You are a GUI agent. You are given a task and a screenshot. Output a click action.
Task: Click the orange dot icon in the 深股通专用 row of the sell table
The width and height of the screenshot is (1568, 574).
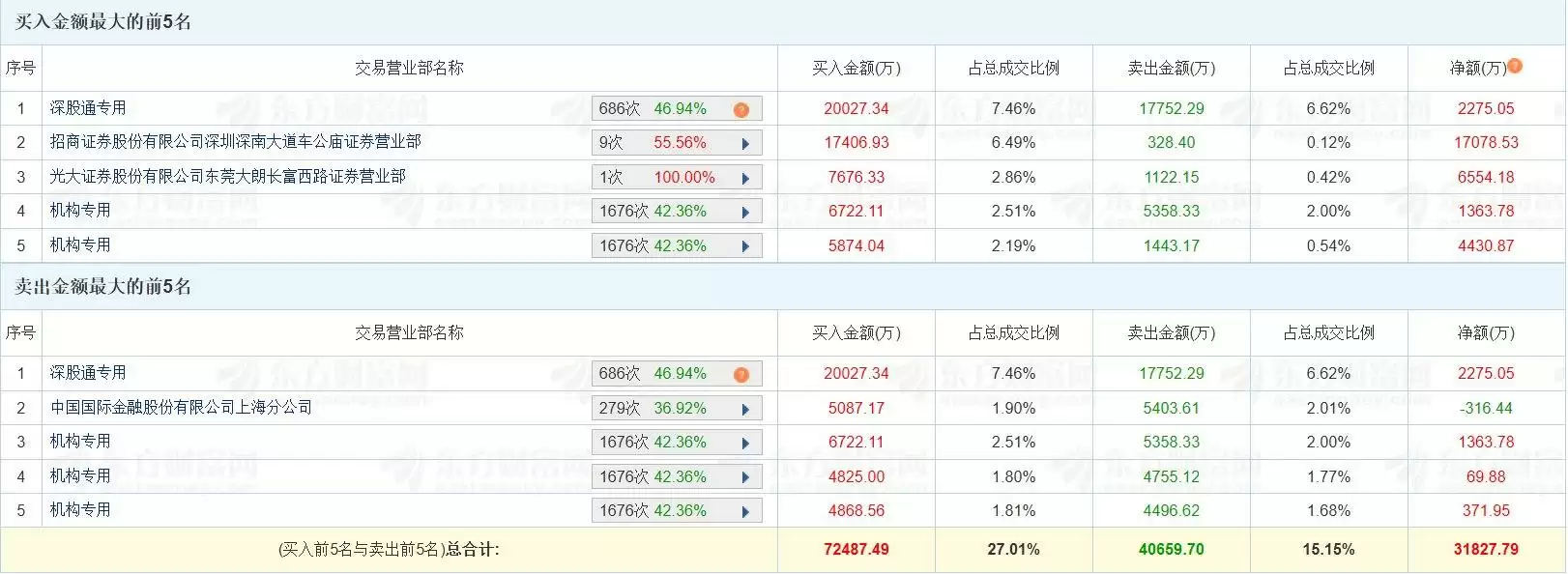pos(741,375)
